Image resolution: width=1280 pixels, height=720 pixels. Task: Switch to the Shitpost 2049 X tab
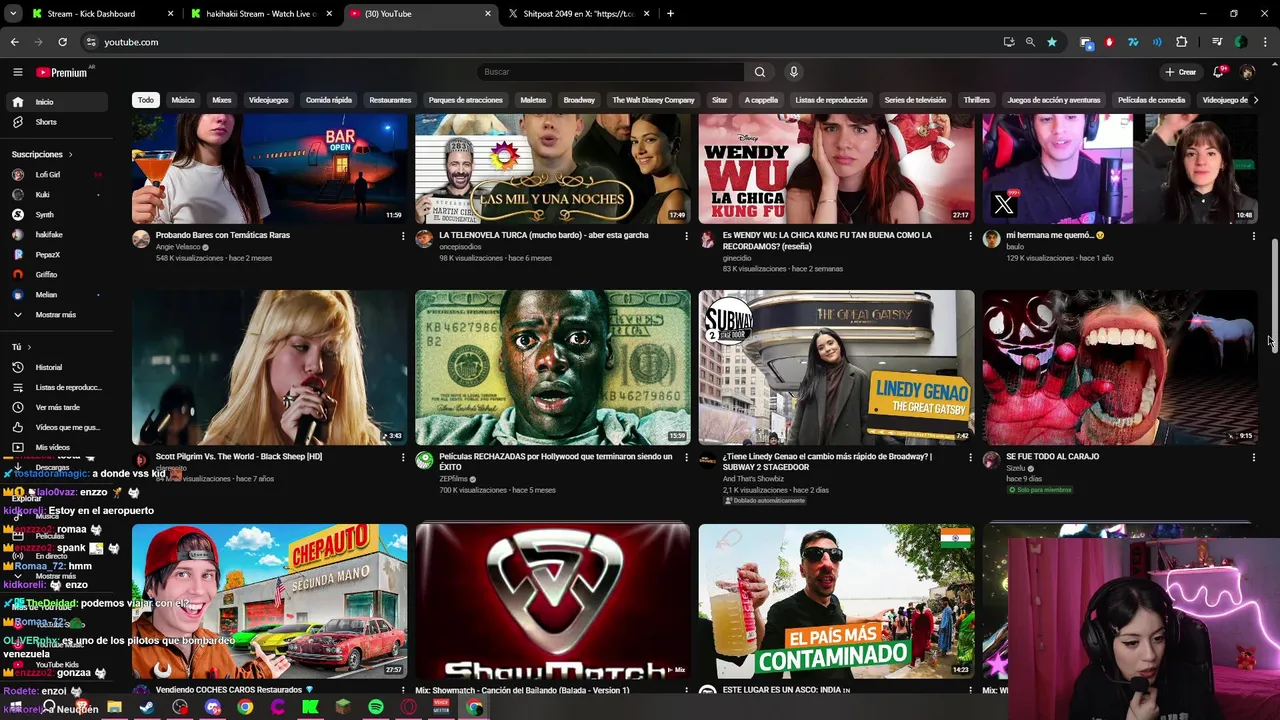[577, 14]
